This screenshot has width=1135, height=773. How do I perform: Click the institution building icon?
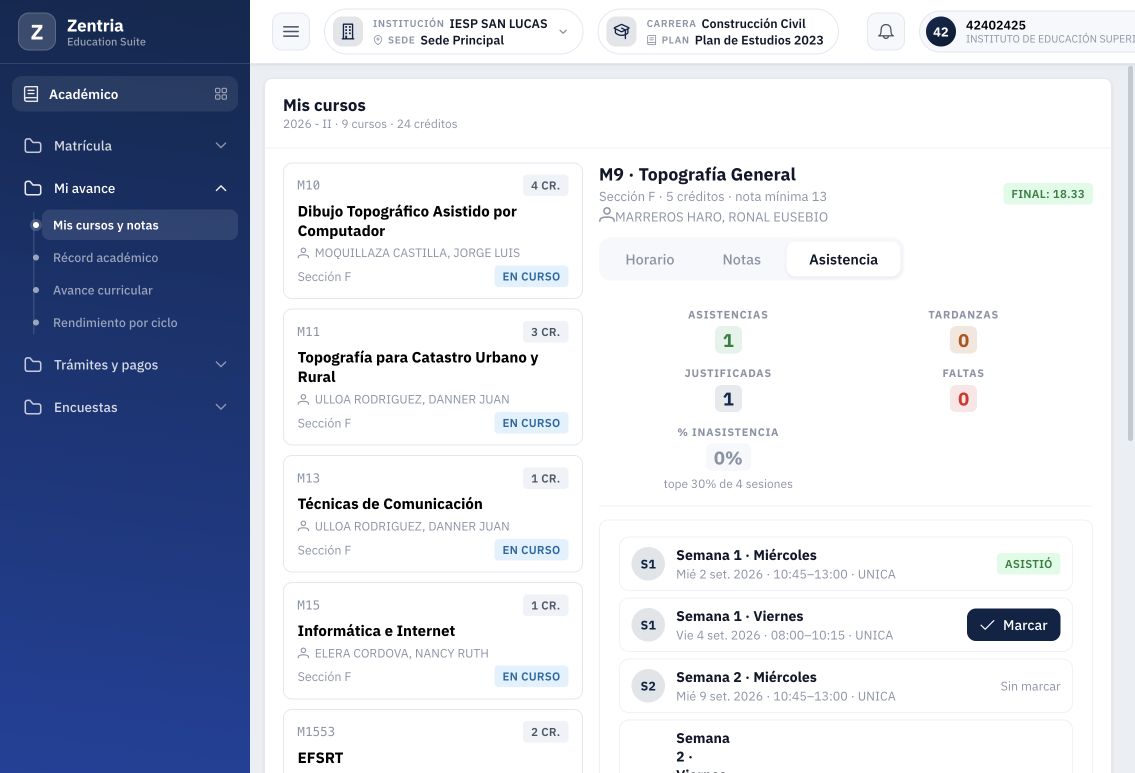tap(348, 32)
